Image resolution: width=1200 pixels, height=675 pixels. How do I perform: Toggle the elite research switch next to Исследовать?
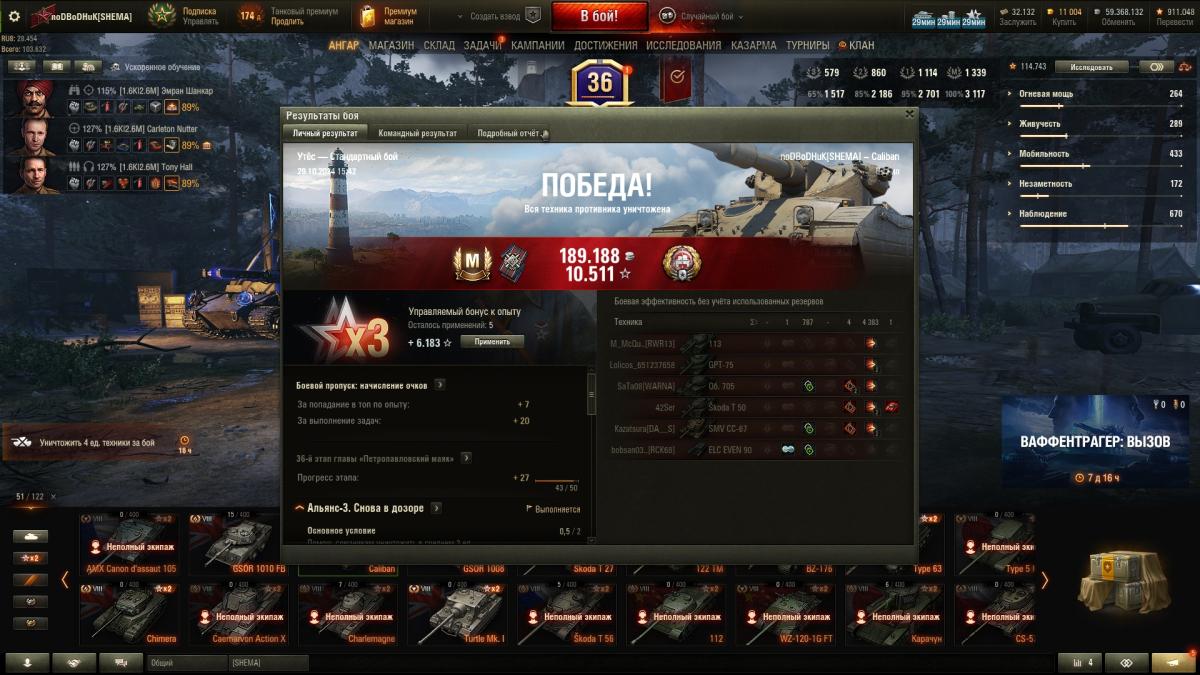[x=1155, y=67]
